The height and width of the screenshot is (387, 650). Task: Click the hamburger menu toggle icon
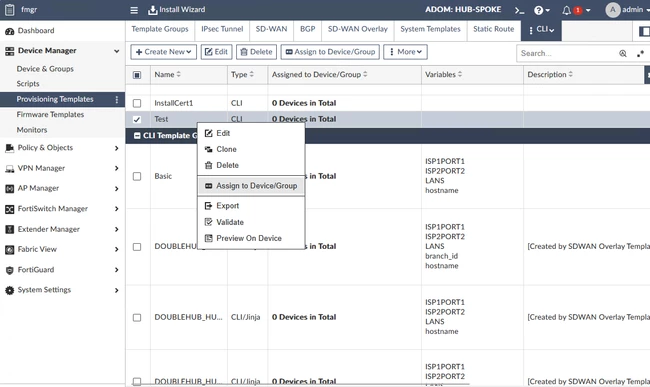pyautogui.click(x=134, y=10)
